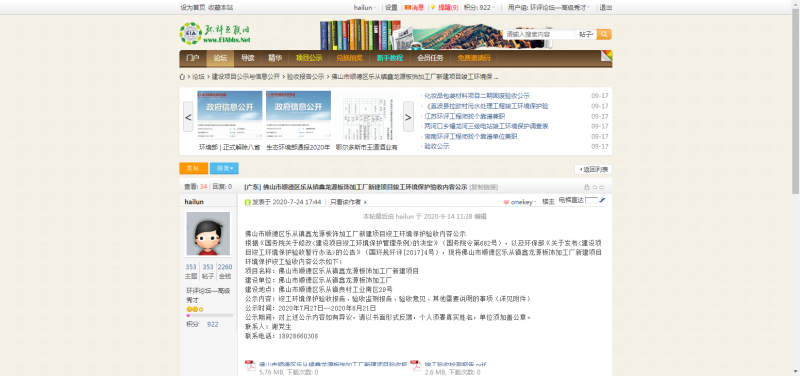Click the orange 发帖 button
Screen dimensions: 800x376
click(x=193, y=168)
